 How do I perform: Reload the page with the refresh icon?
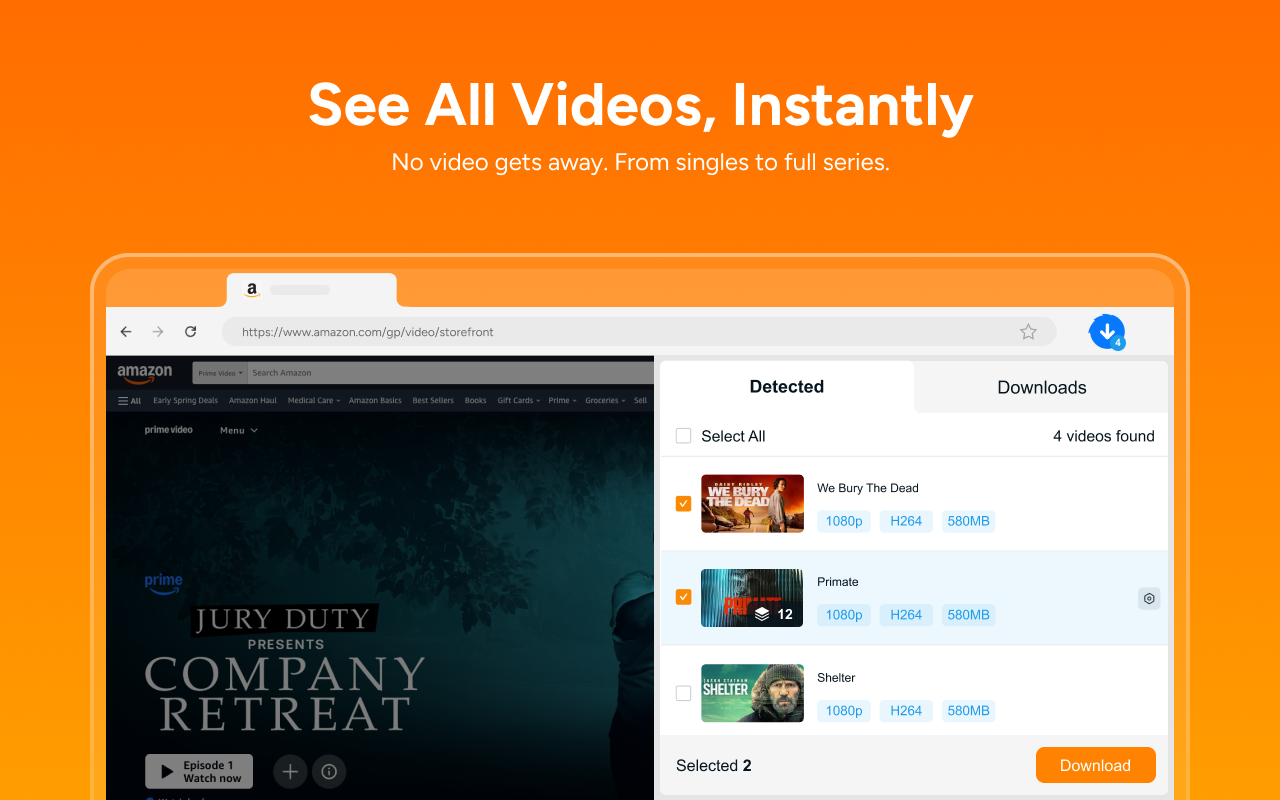(190, 332)
